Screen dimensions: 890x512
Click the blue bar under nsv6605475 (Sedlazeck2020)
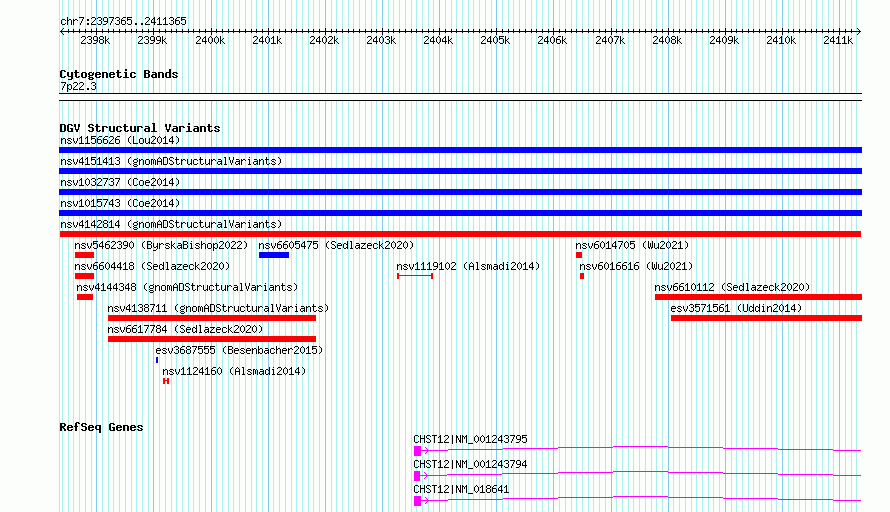[x=274, y=255]
